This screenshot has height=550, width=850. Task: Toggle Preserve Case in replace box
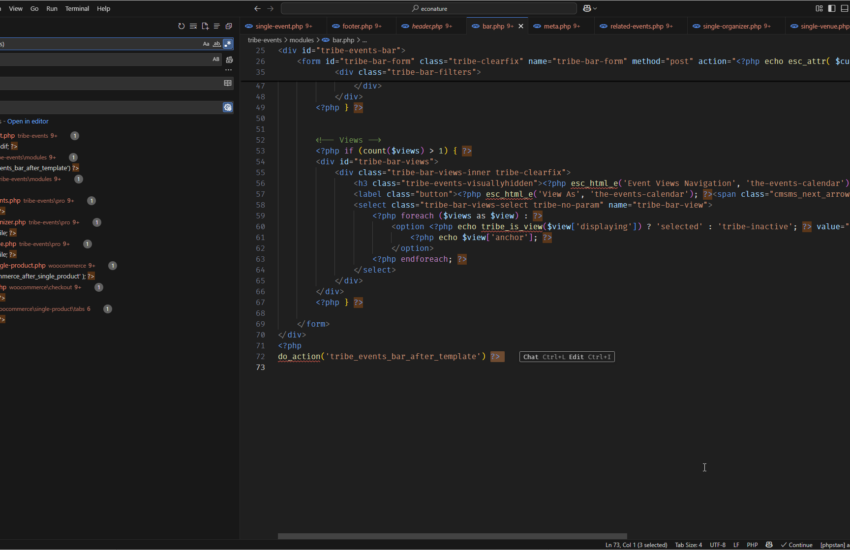point(216,59)
